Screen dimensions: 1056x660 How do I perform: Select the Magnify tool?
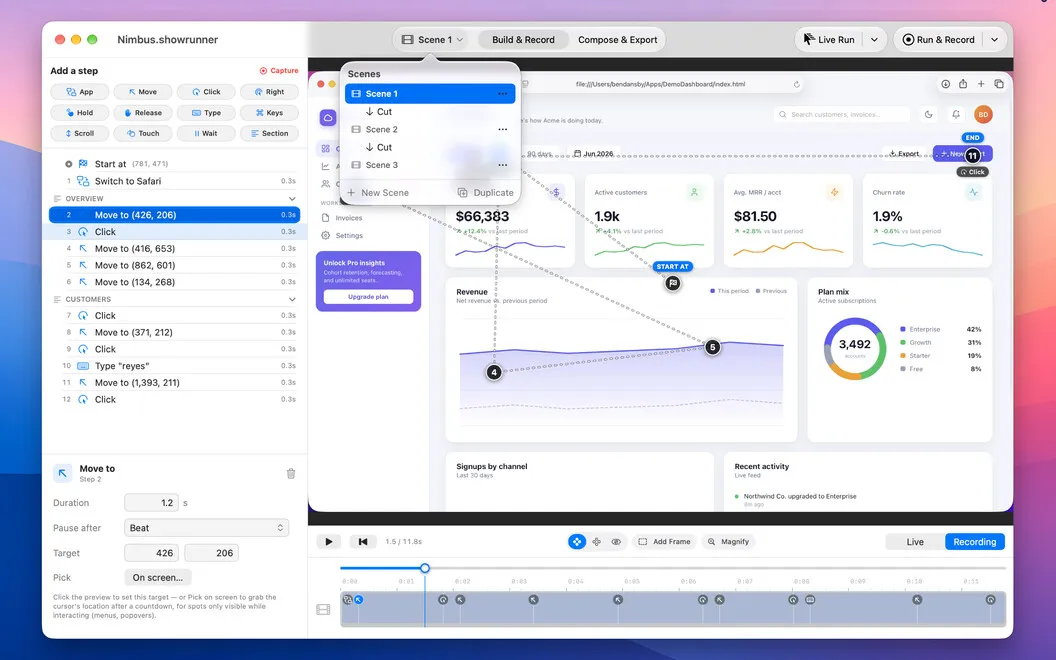(x=727, y=541)
